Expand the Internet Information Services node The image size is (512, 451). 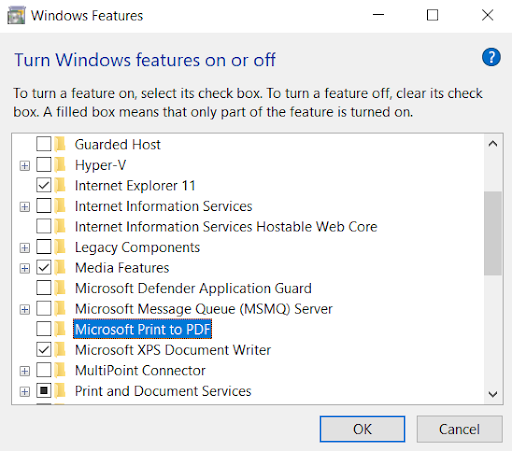click(25, 207)
